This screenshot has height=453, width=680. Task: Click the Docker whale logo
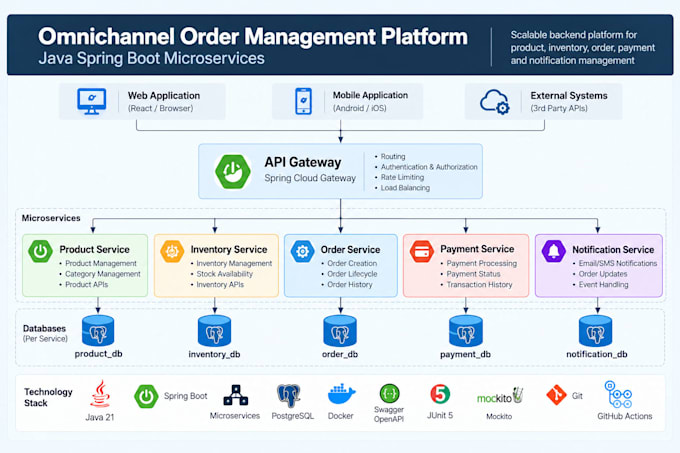click(341, 394)
